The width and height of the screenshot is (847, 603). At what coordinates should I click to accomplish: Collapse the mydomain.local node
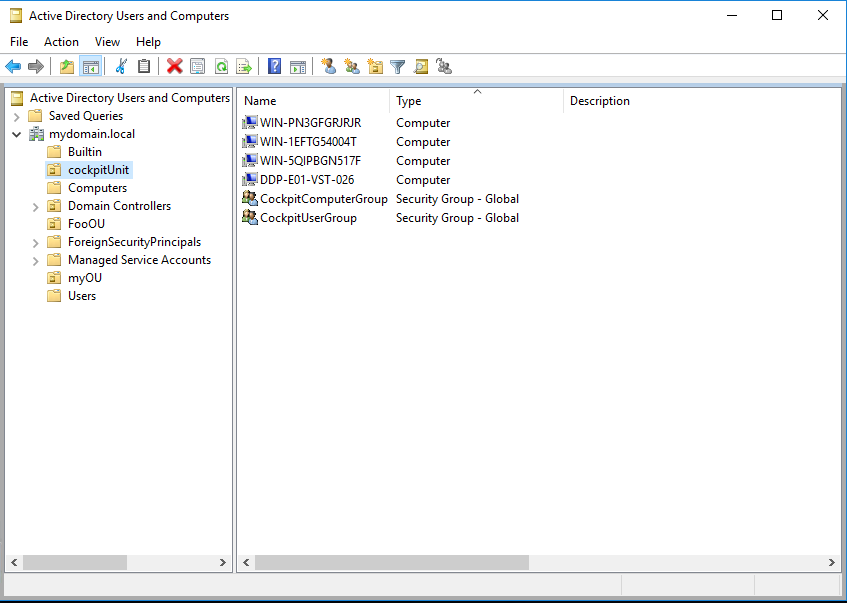point(17,134)
